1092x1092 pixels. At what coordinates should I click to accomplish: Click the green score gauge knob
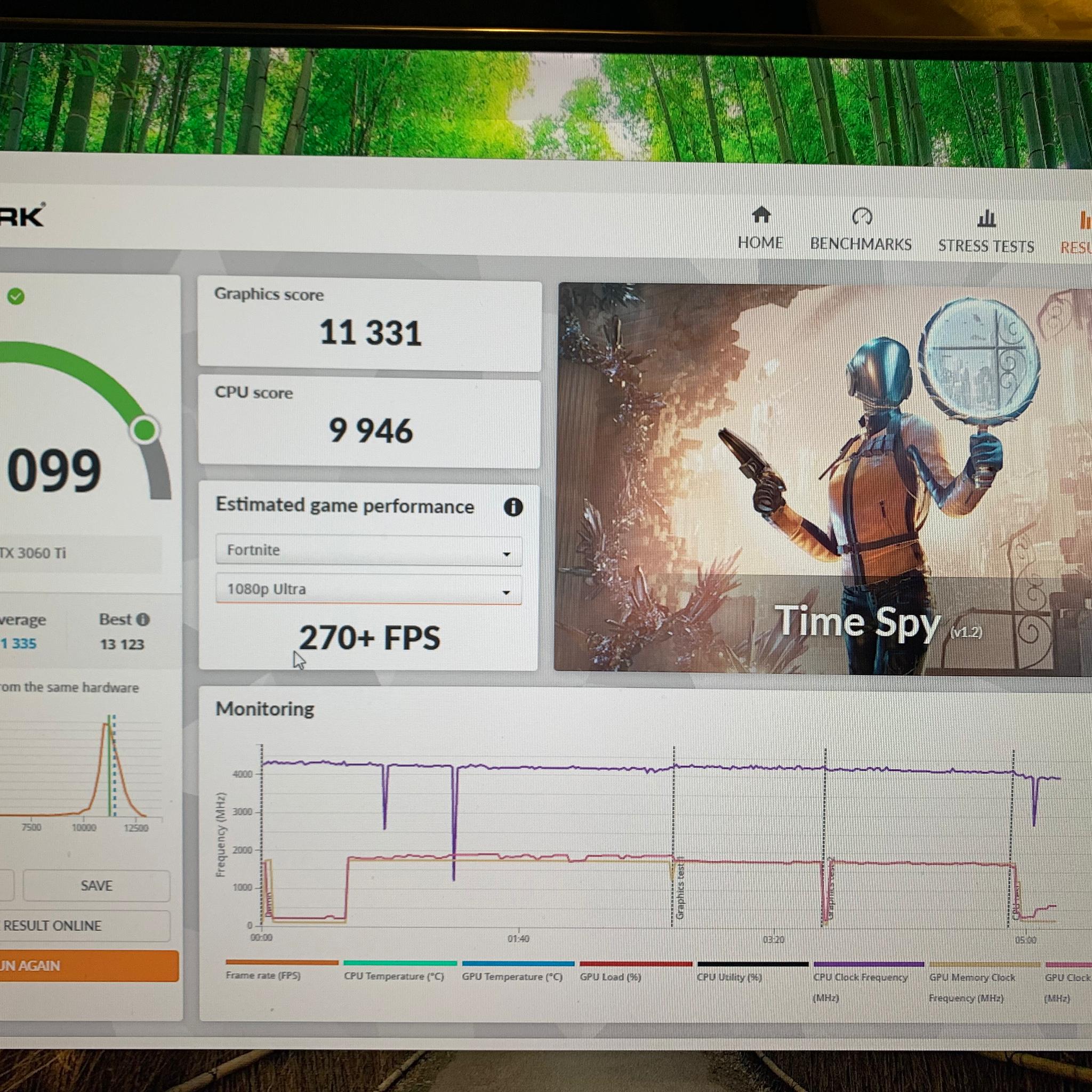pyautogui.click(x=144, y=430)
